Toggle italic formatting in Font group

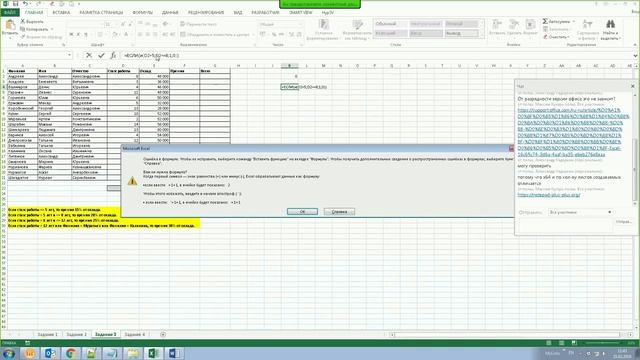[x=78, y=35]
